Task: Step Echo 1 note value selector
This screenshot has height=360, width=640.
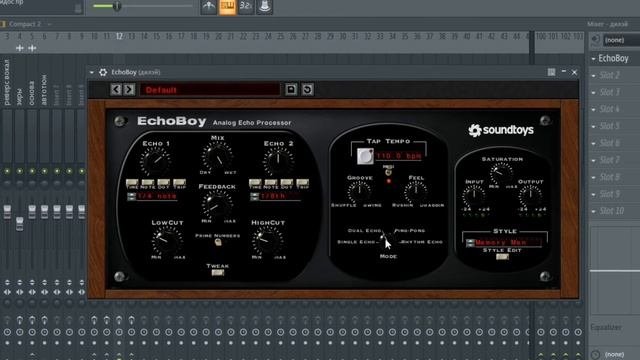Action: point(131,196)
